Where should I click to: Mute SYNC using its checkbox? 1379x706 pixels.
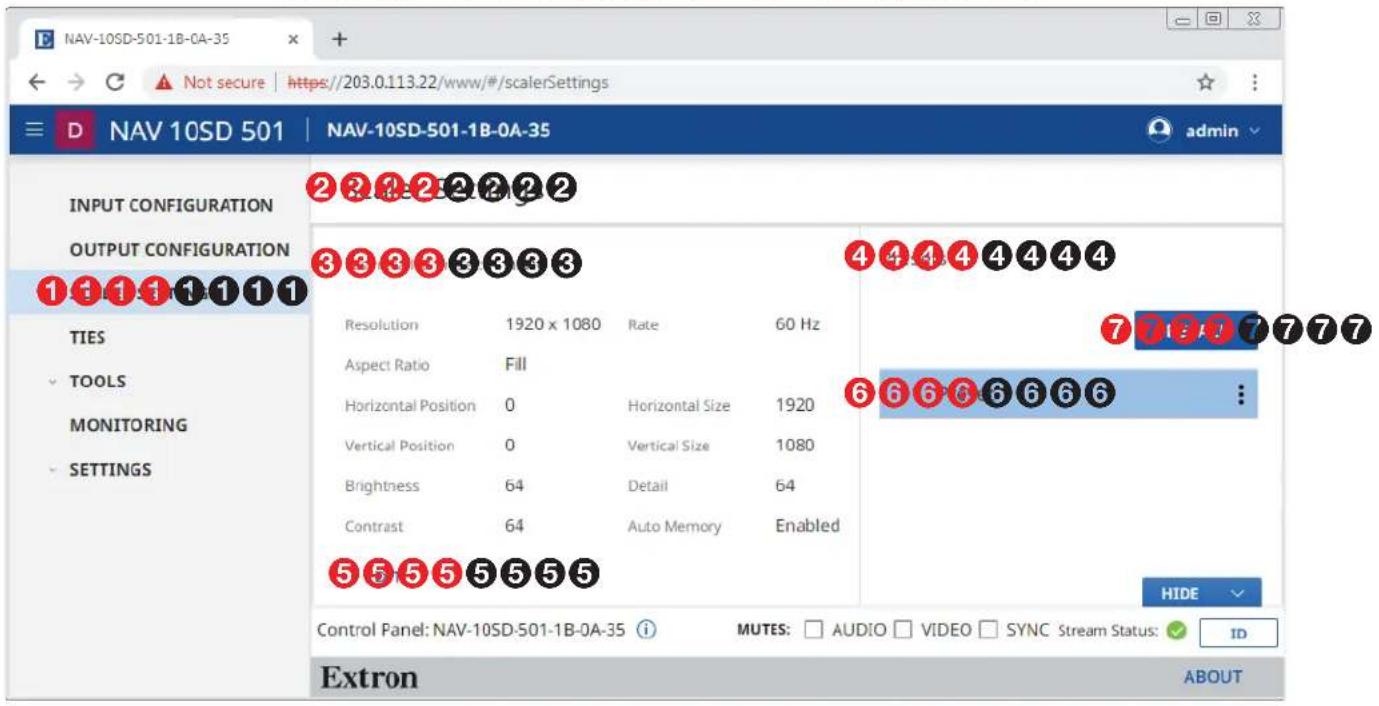tap(988, 631)
